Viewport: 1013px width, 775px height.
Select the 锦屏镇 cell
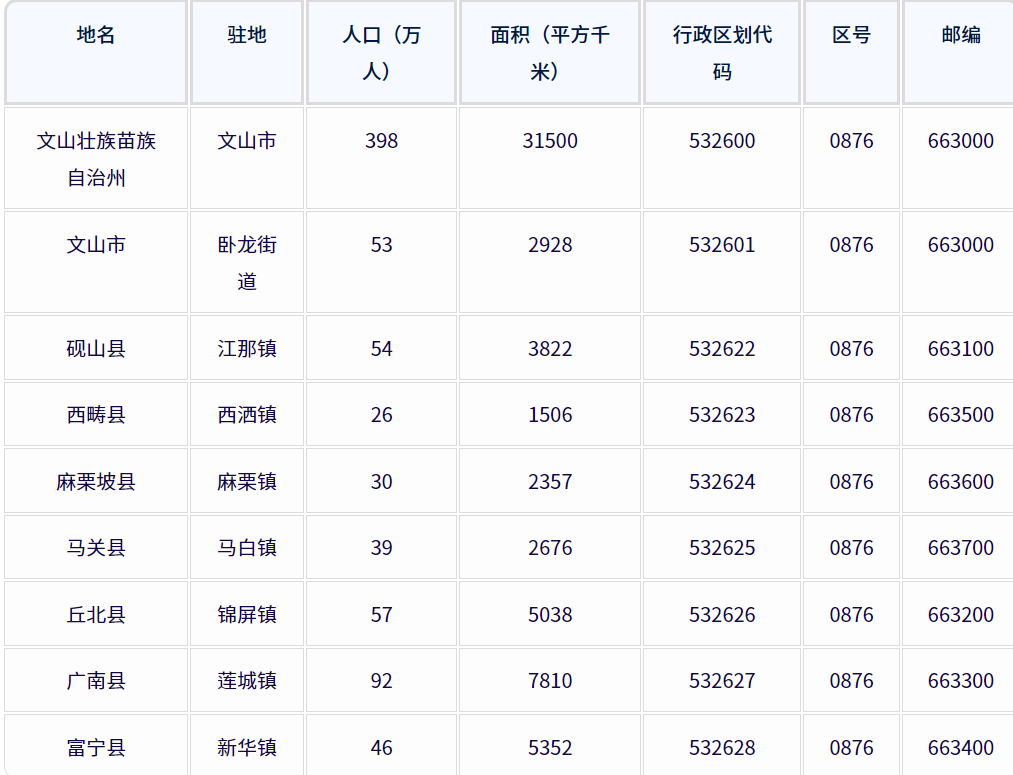pos(247,614)
